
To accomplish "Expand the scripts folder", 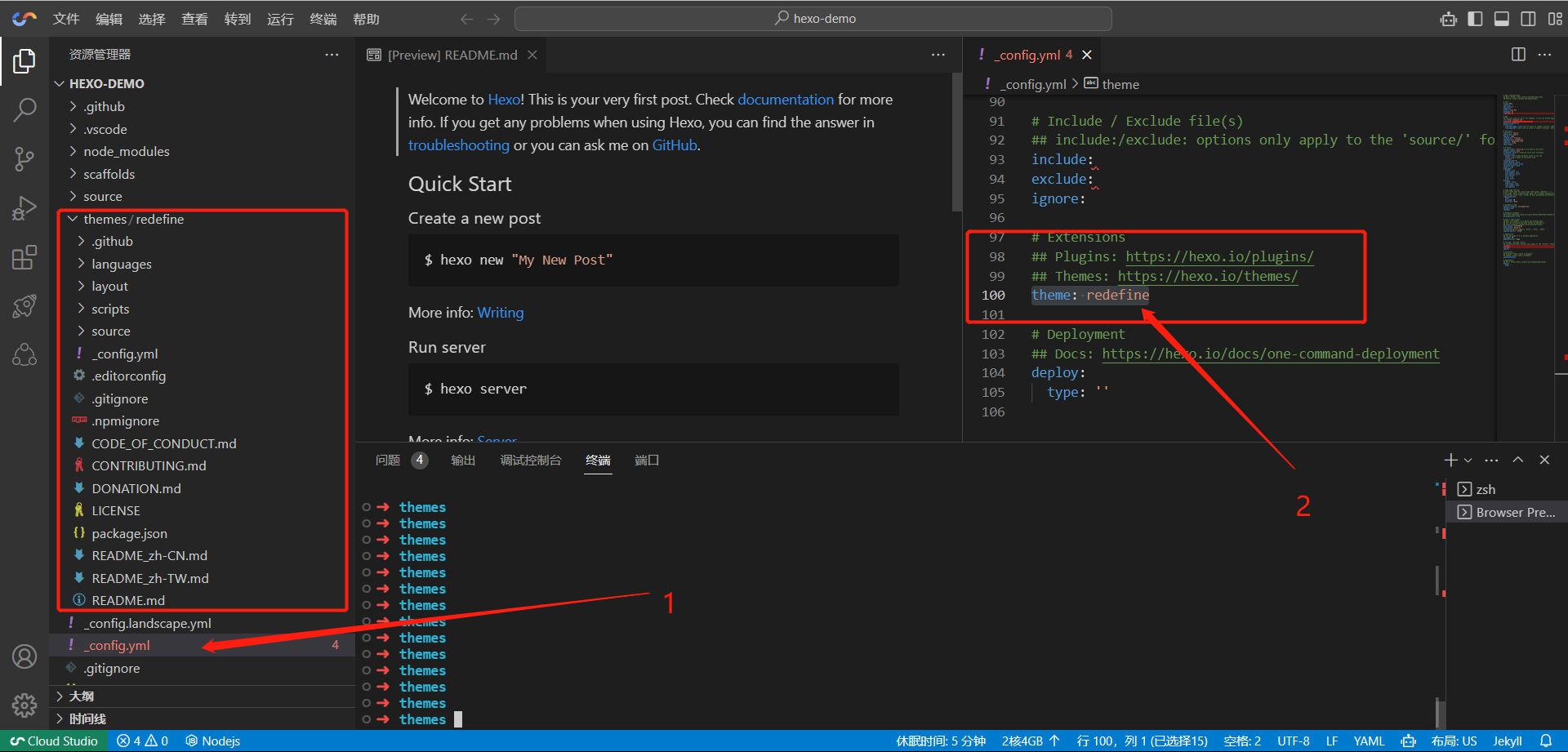I will (x=202, y=309).
